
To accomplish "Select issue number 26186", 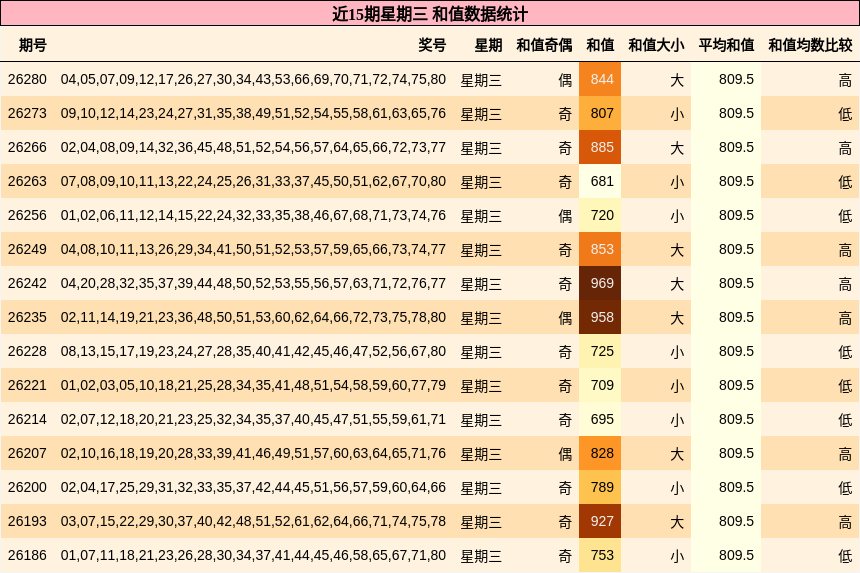I will tap(27, 555).
